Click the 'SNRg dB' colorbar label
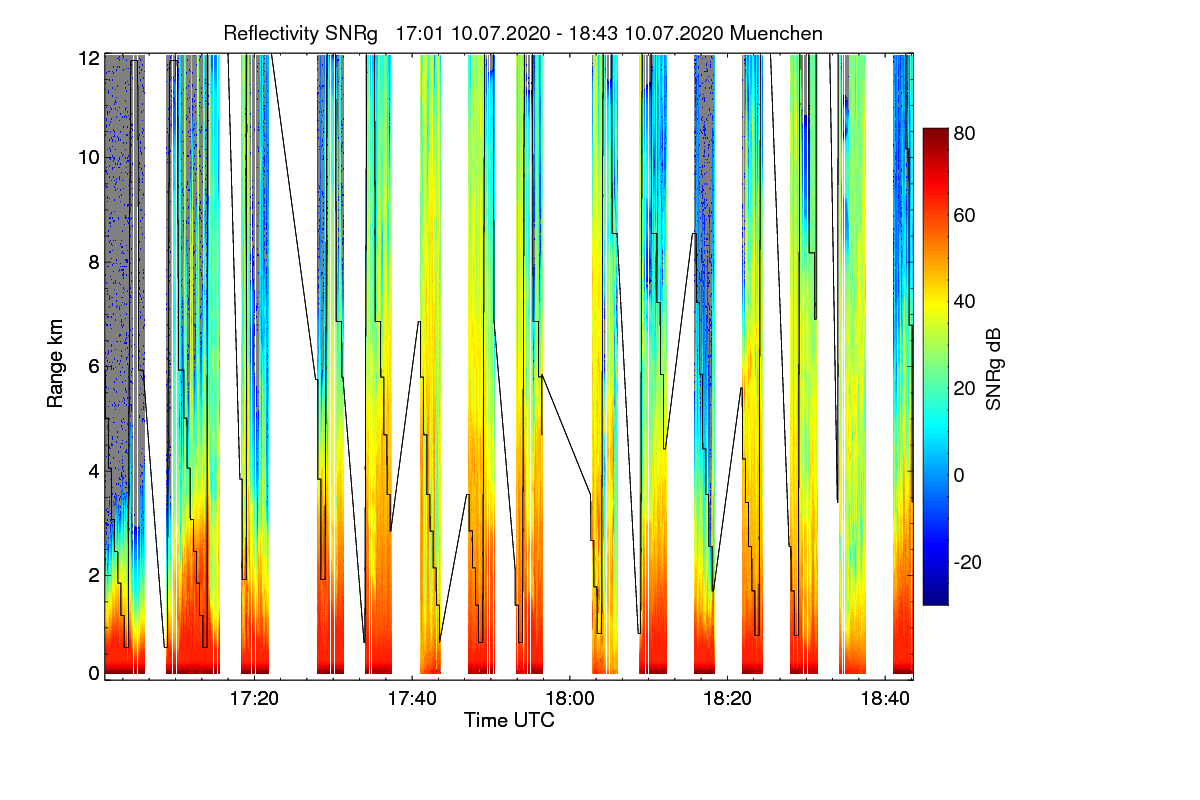The width and height of the screenshot is (1200, 800). click(994, 367)
